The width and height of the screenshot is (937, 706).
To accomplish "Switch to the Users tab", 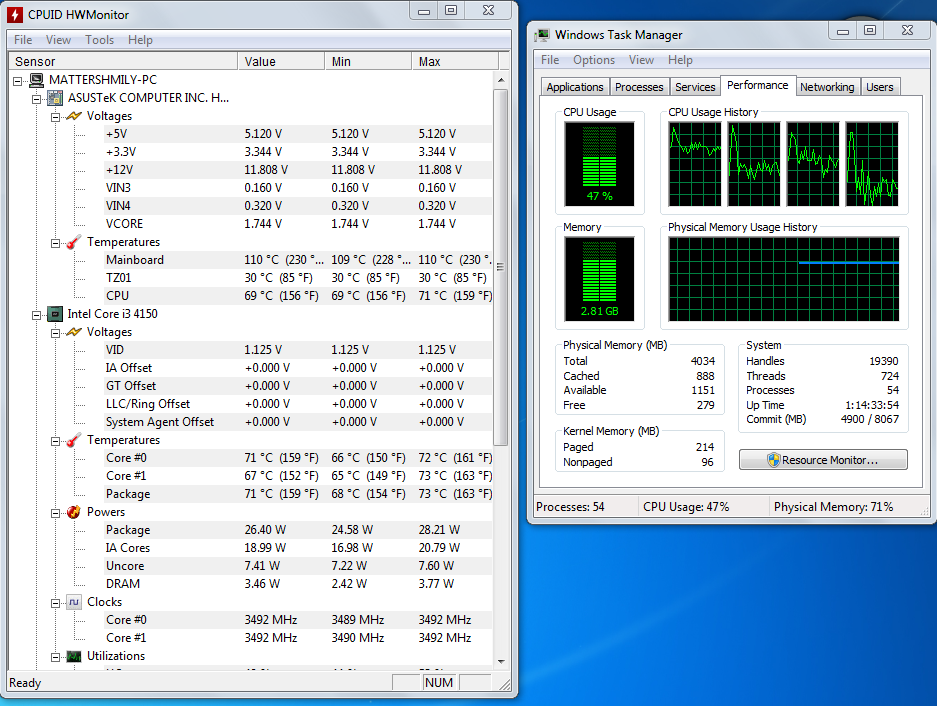I will pyautogui.click(x=880, y=87).
